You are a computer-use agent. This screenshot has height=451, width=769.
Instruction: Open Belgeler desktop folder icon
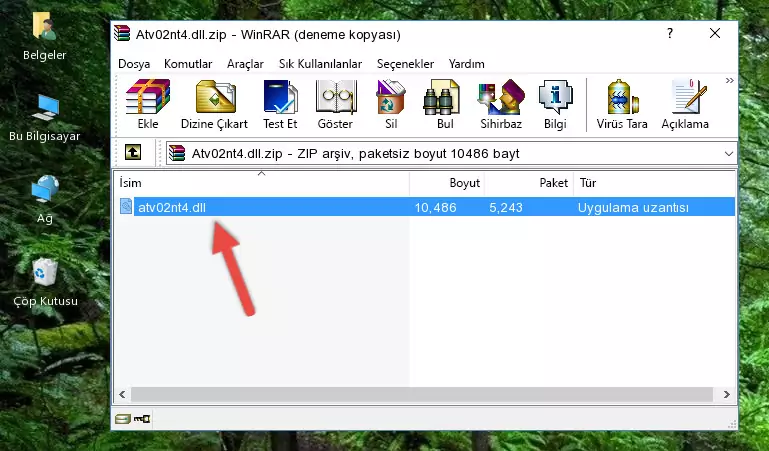point(45,26)
